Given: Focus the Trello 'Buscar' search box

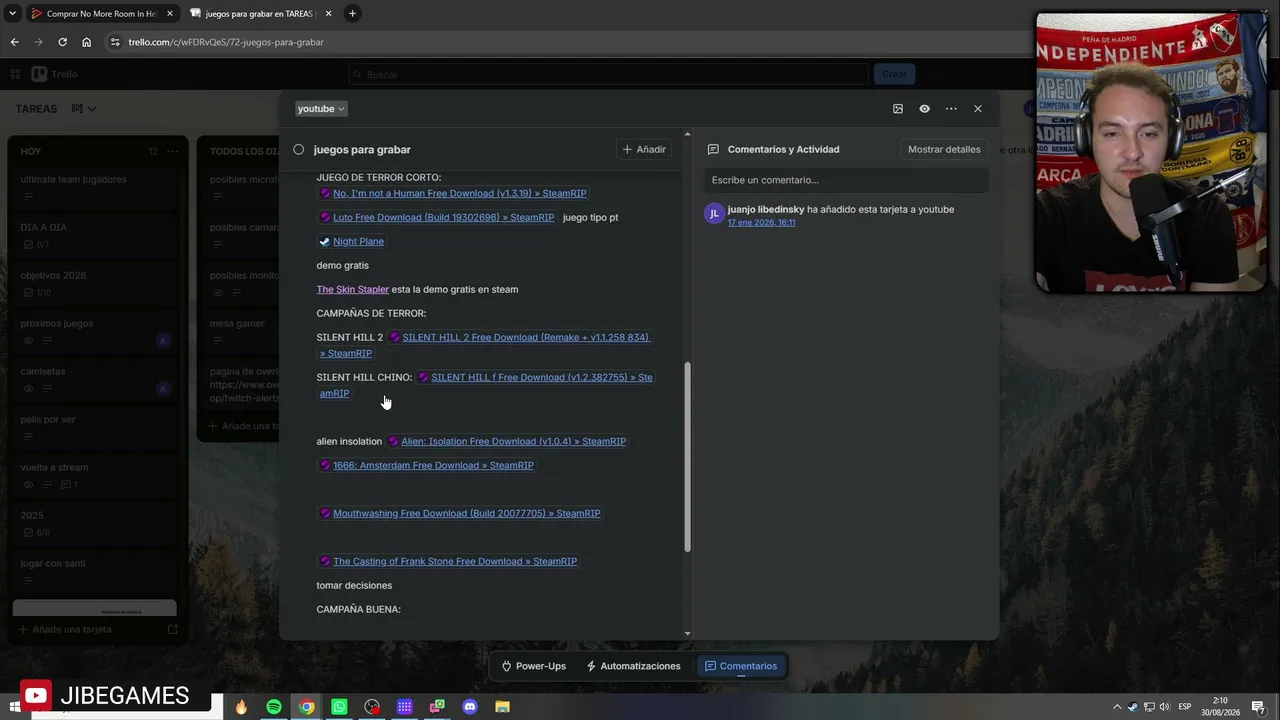Looking at the screenshot, I should 608,74.
